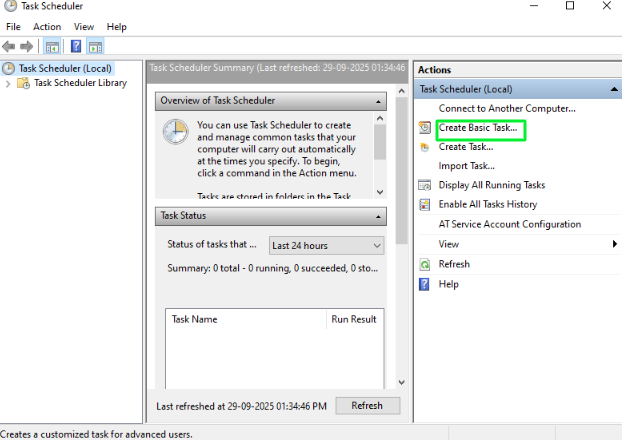Click the blue Help toolbar button
This screenshot has width=623, height=442.
click(76, 46)
